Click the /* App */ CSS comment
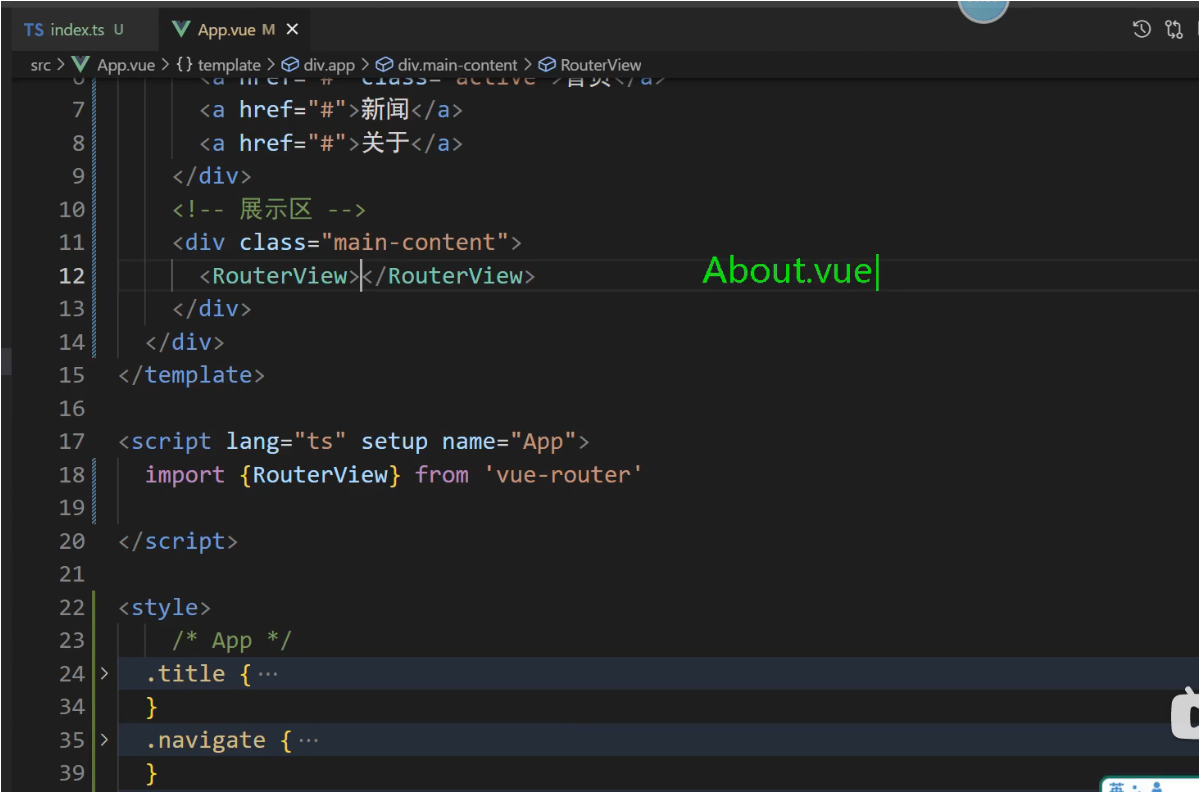The image size is (1202, 793). [232, 641]
